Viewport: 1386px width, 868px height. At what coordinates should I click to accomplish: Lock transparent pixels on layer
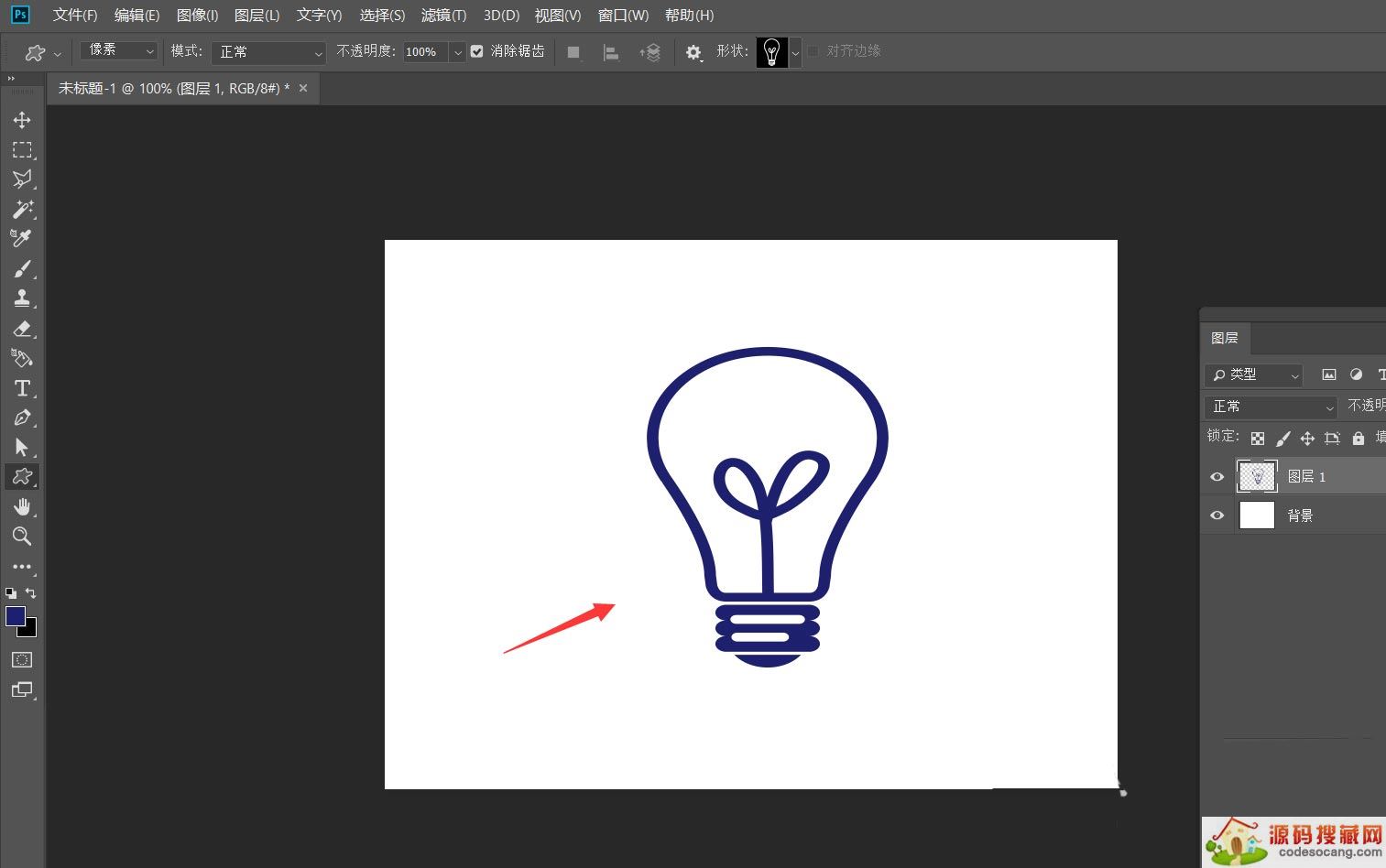tap(1258, 439)
